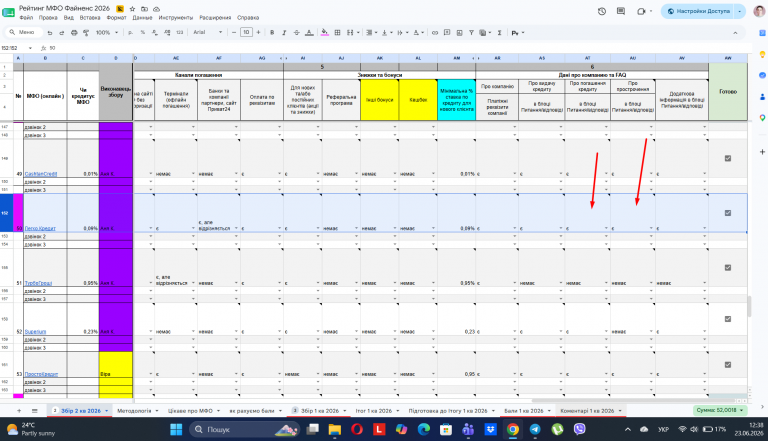This screenshot has width=768, height=441.
Task: Toggle the Готово checkbox for Superium row
Action: point(728,319)
